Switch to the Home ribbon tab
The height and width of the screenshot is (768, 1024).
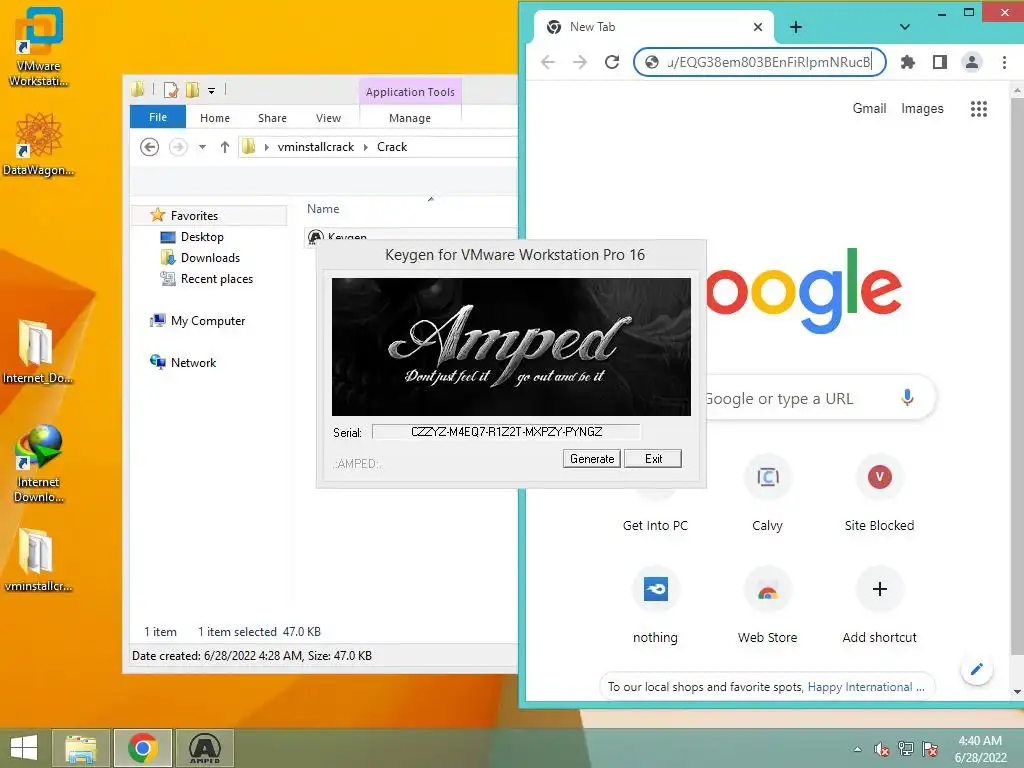point(215,118)
